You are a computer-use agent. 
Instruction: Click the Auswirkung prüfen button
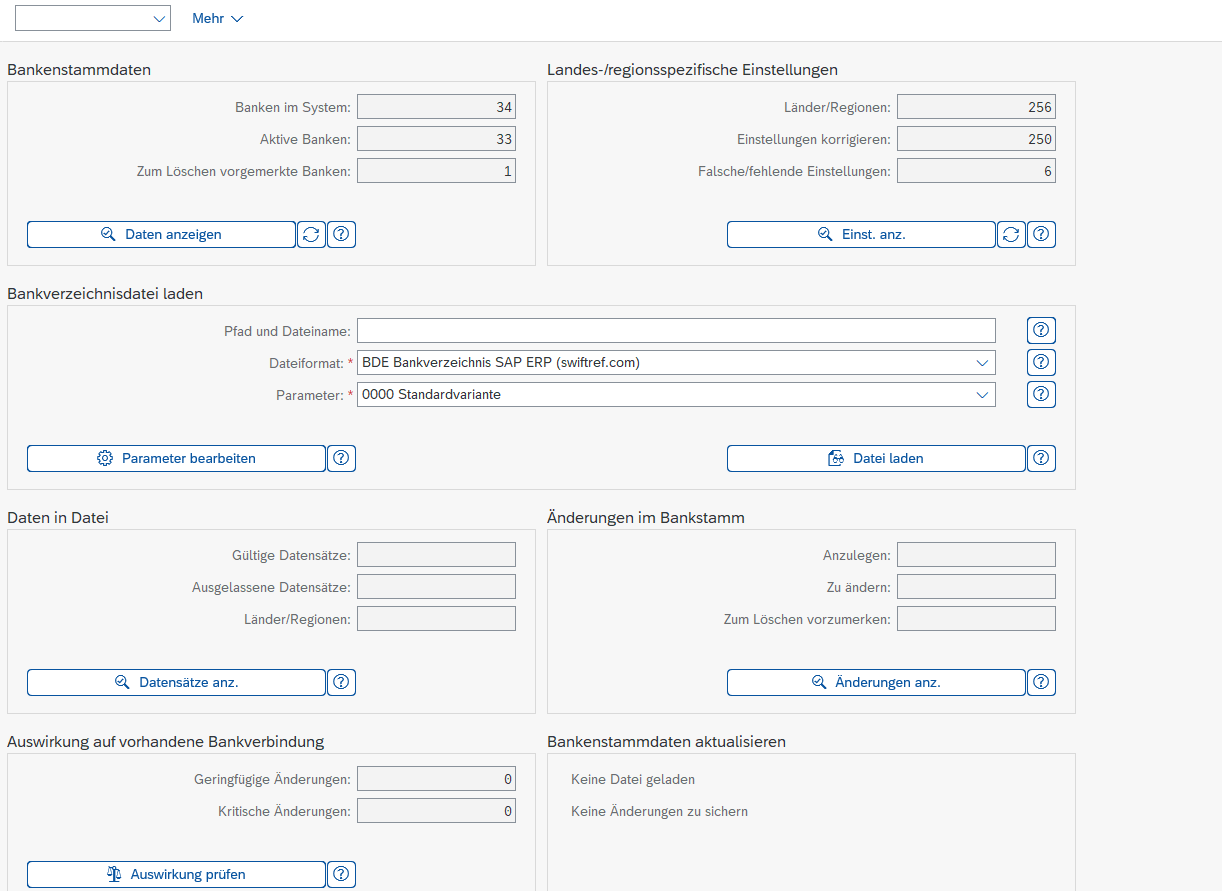tap(176, 874)
